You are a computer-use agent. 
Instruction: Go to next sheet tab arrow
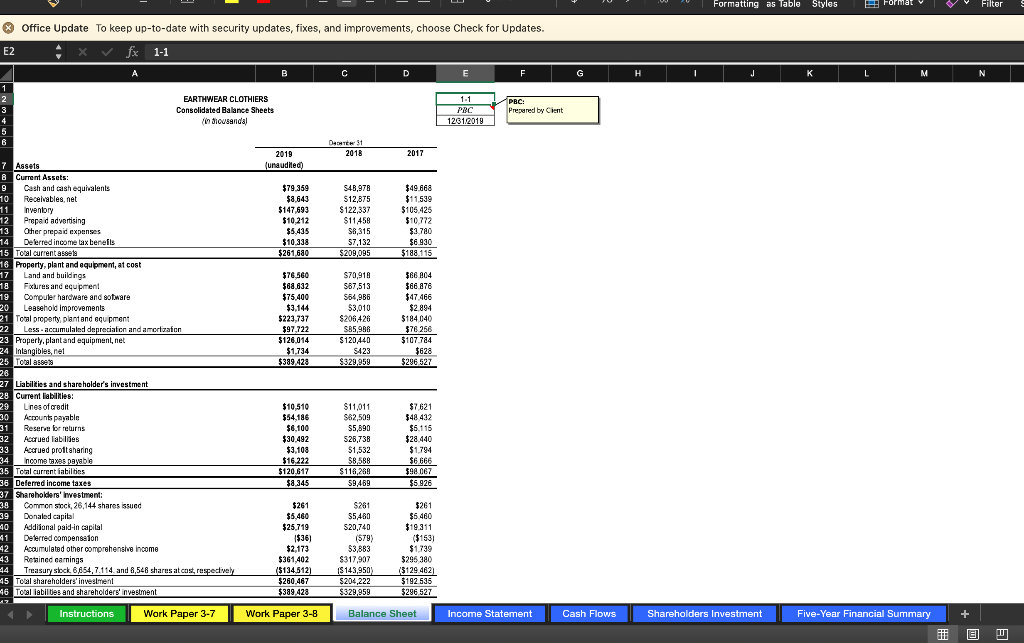pos(29,614)
